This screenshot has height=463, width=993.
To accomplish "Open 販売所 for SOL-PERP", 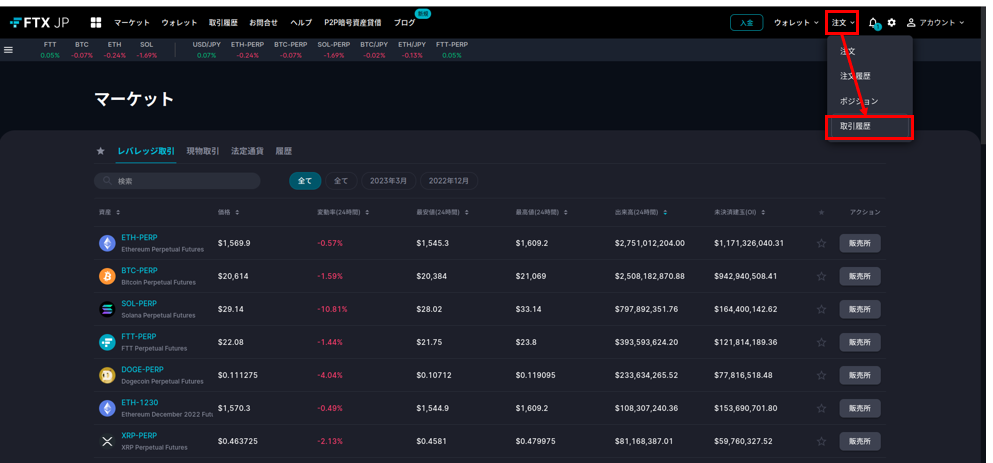I will (860, 309).
